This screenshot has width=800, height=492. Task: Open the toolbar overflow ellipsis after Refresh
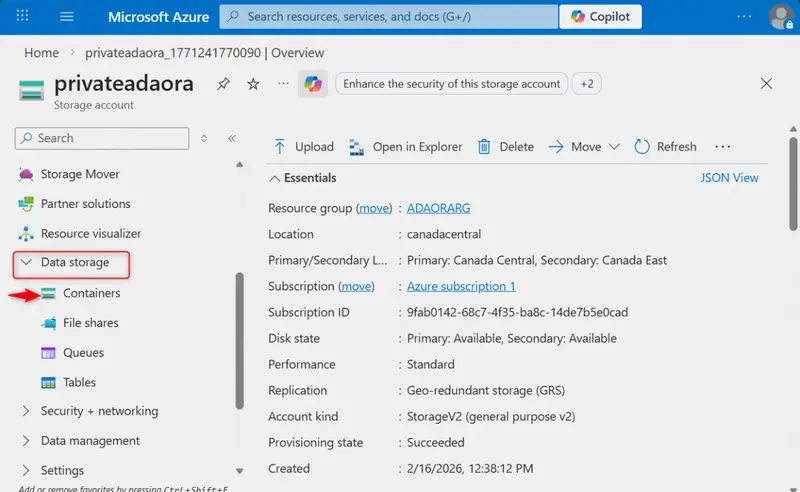[722, 146]
